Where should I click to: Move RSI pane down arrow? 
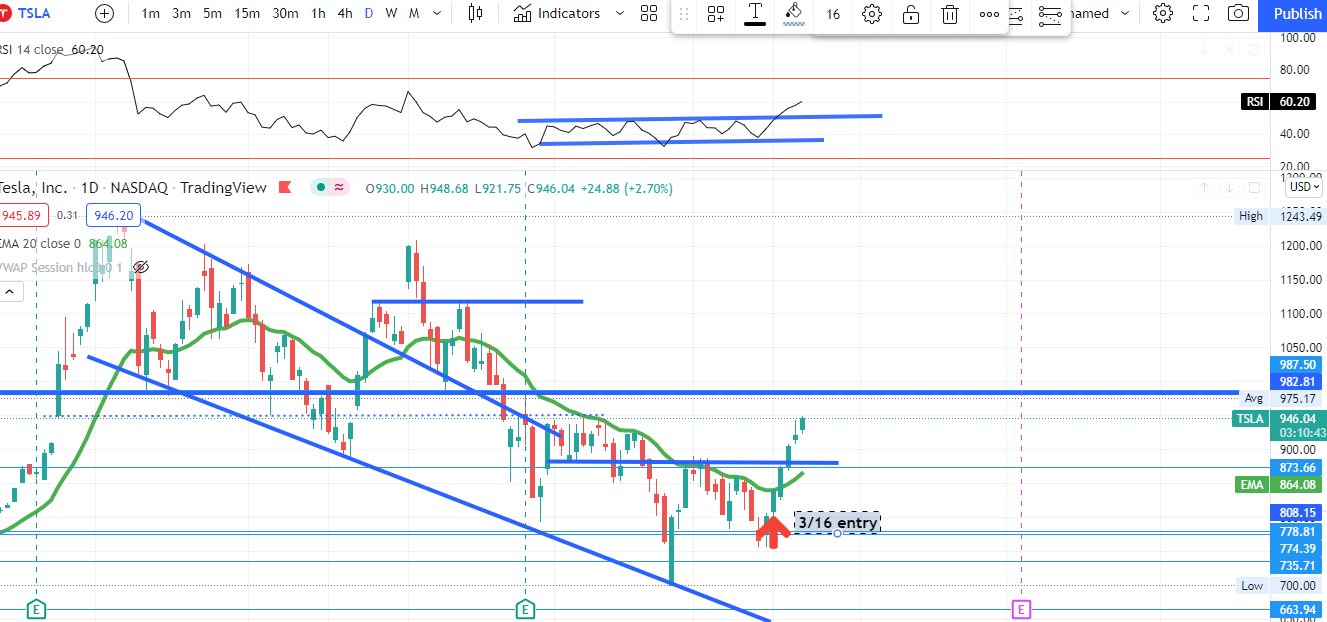click(1206, 48)
